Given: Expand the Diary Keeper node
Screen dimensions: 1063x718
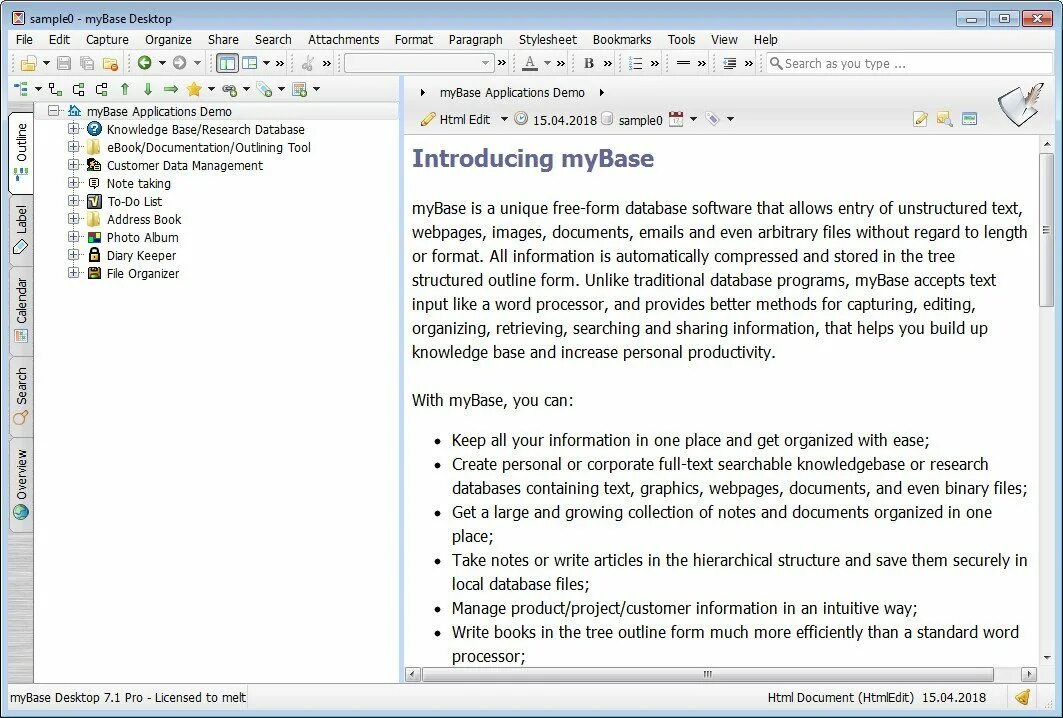Looking at the screenshot, I should click(73, 255).
